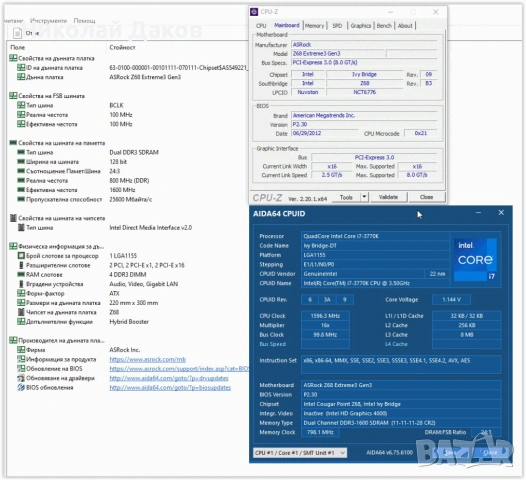Select the BIOS обновления row icon

click(x=21, y=387)
